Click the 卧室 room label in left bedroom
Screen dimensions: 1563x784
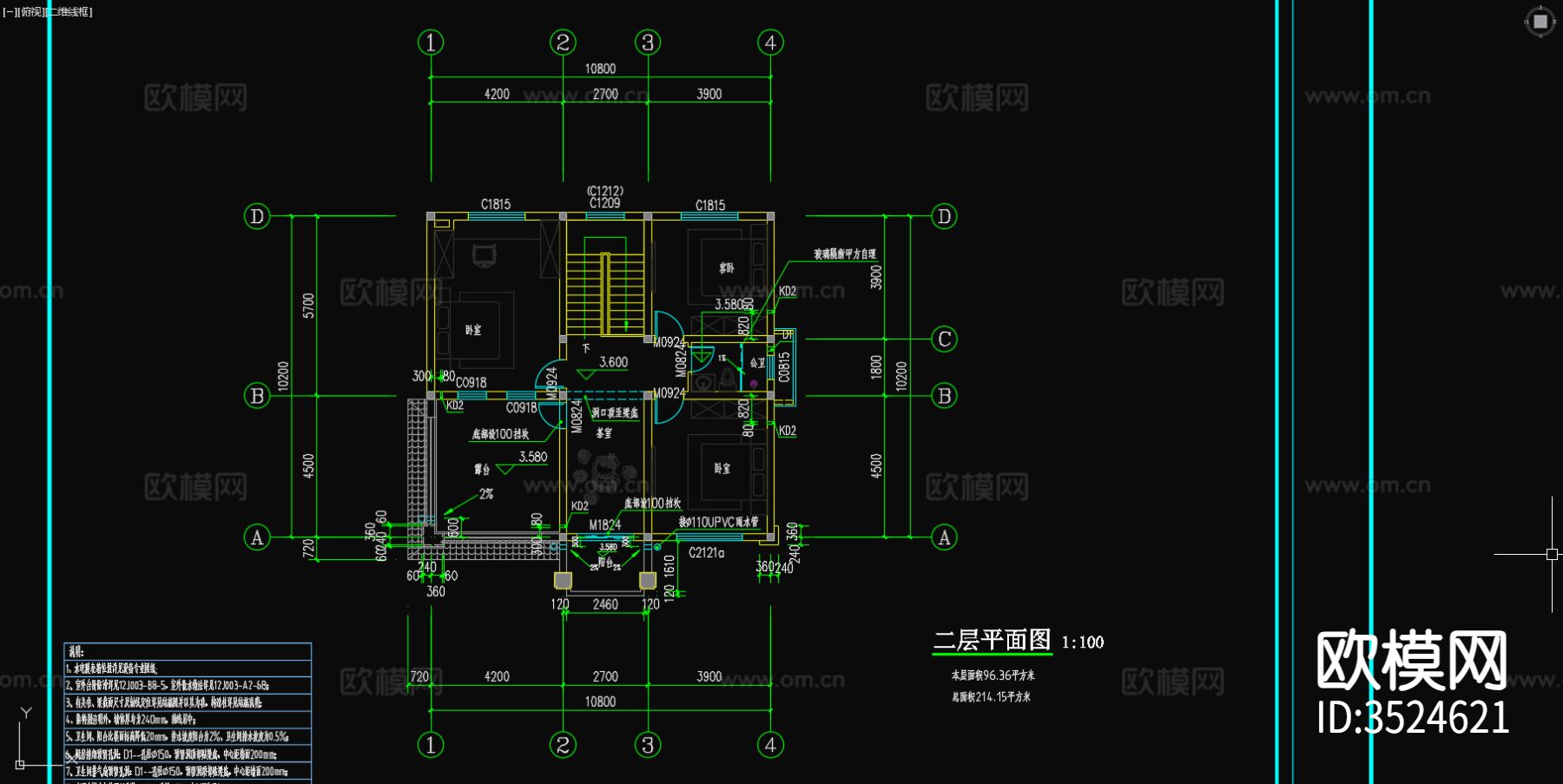click(472, 330)
